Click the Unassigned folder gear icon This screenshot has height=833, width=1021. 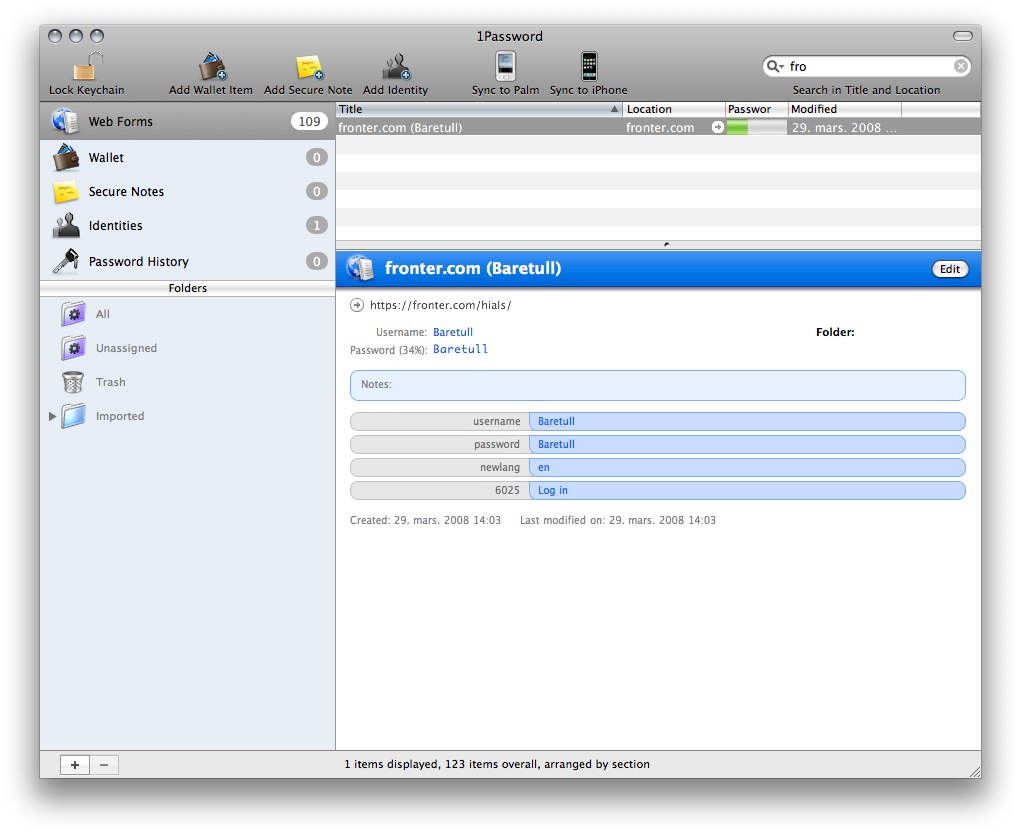point(74,348)
